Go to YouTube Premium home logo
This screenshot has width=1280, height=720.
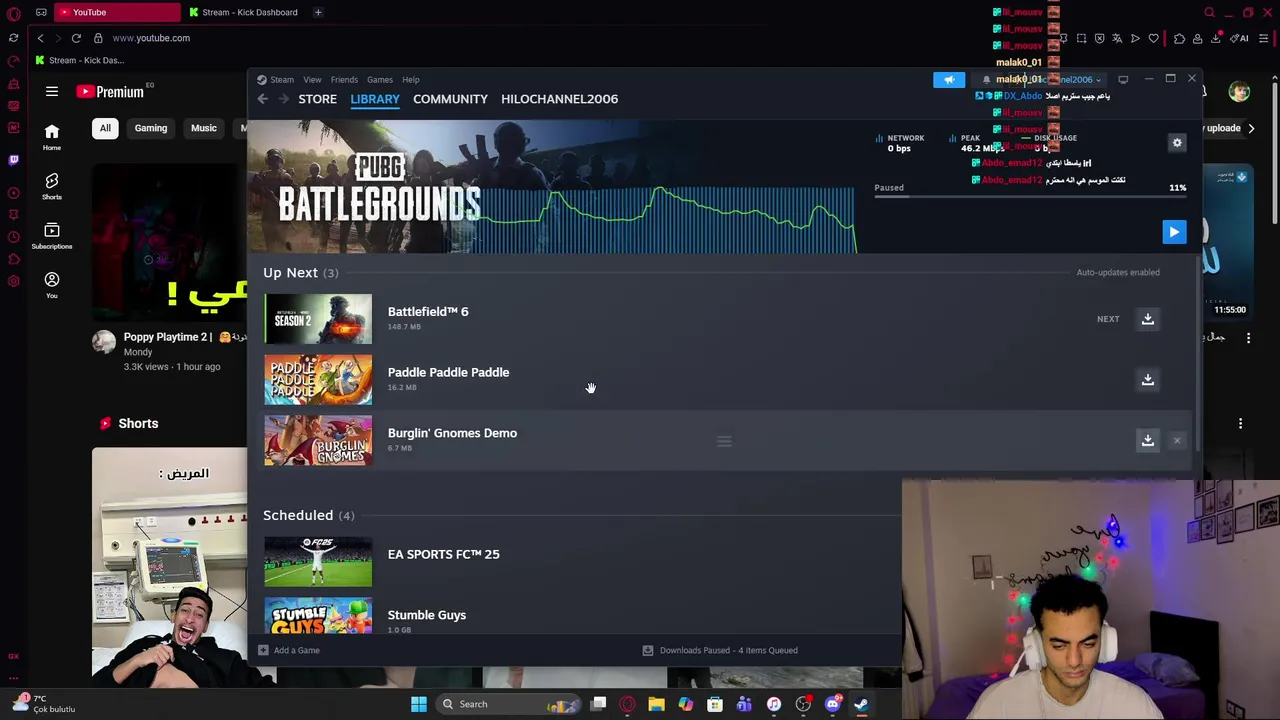(x=110, y=92)
